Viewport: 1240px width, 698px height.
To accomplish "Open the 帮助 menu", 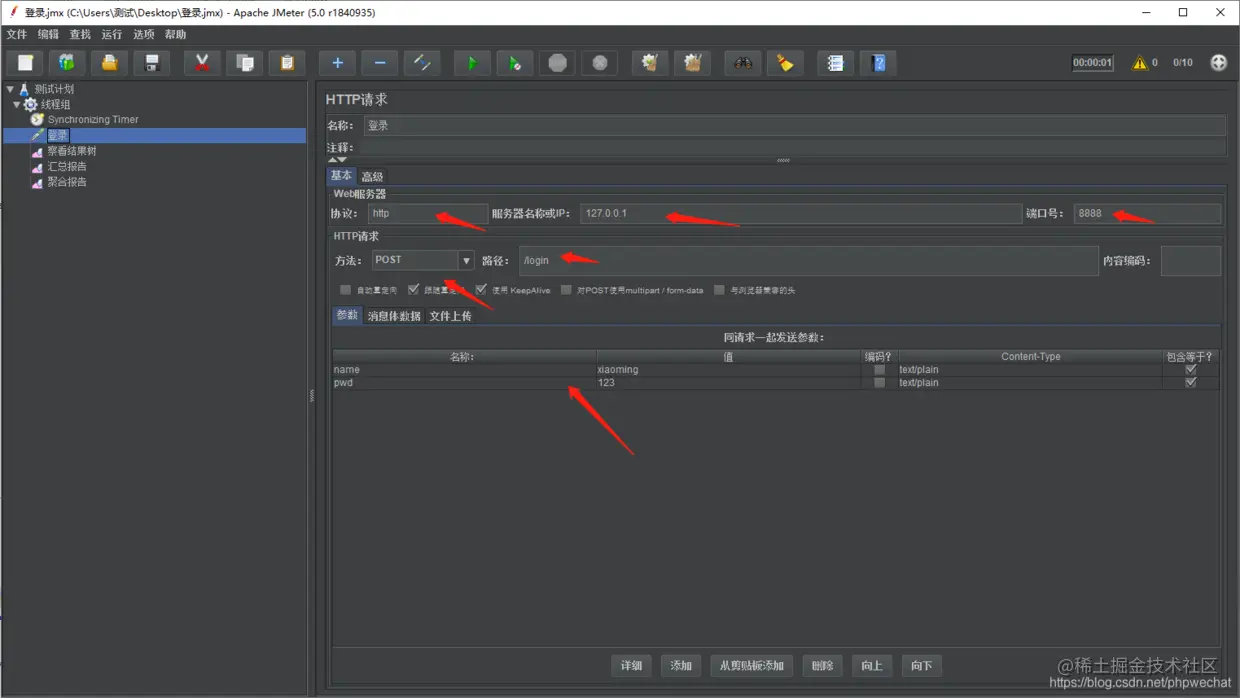I will (x=176, y=34).
